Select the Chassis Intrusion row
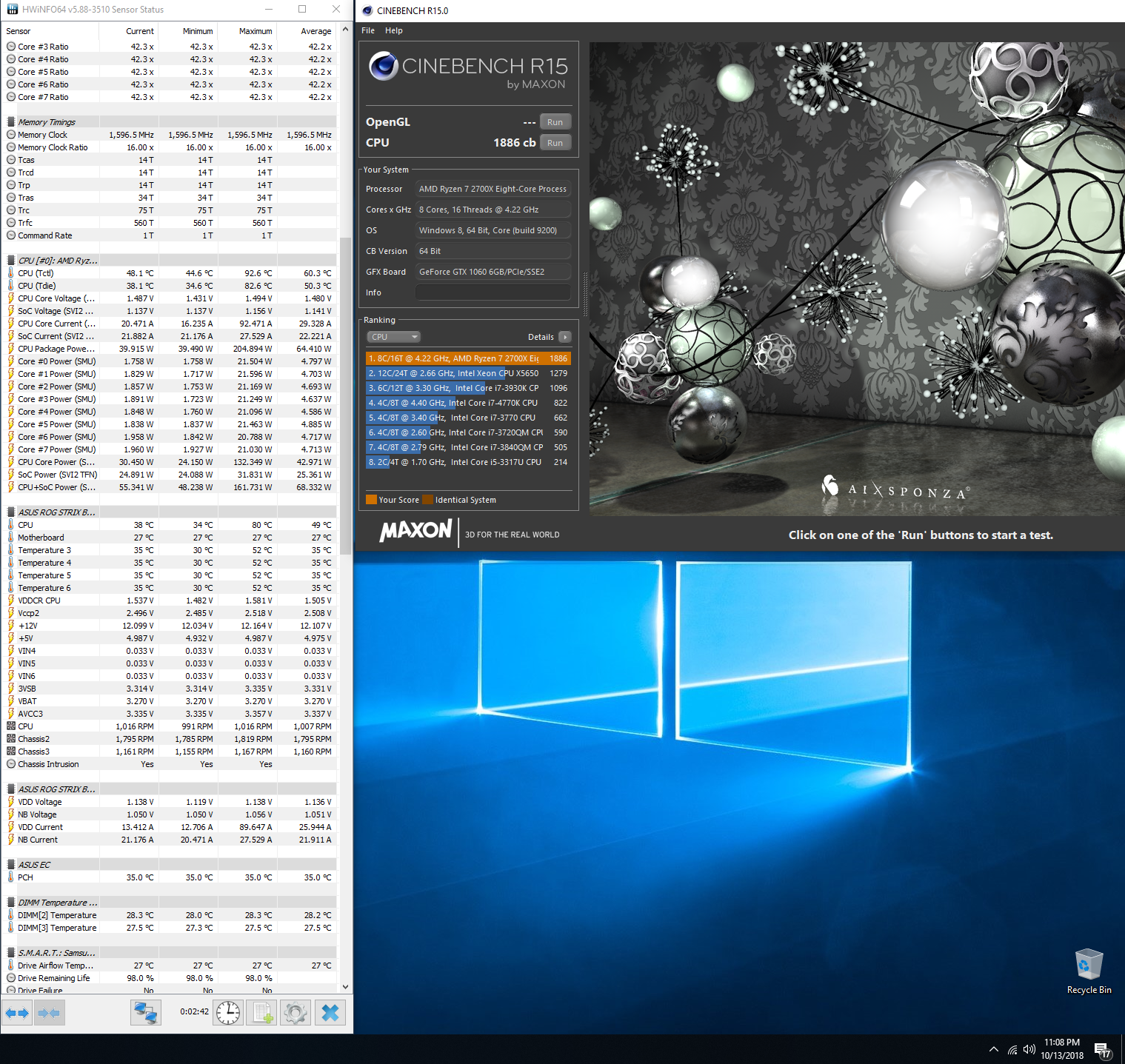The height and width of the screenshot is (1064, 1125). (170, 764)
